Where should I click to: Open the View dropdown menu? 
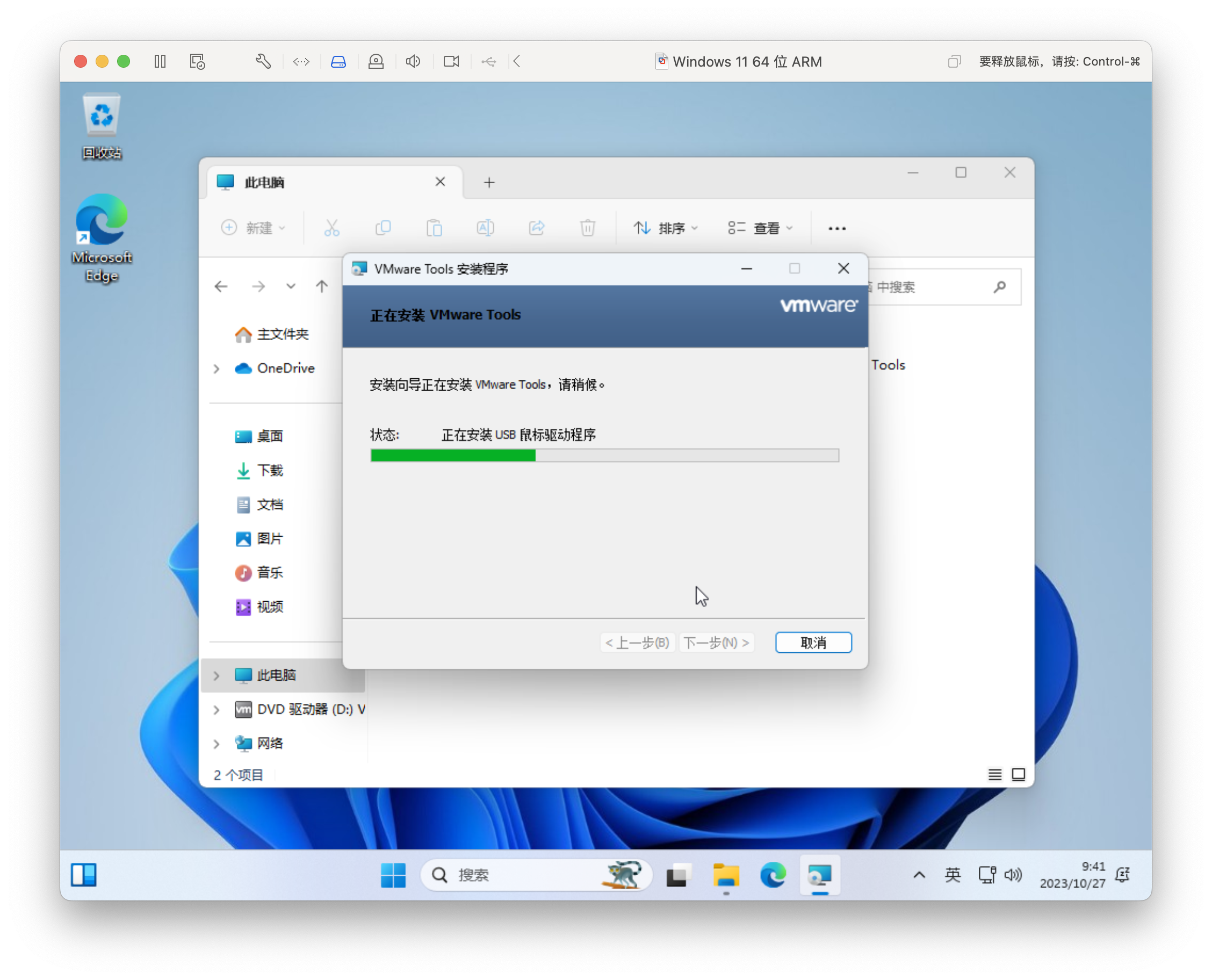(760, 228)
